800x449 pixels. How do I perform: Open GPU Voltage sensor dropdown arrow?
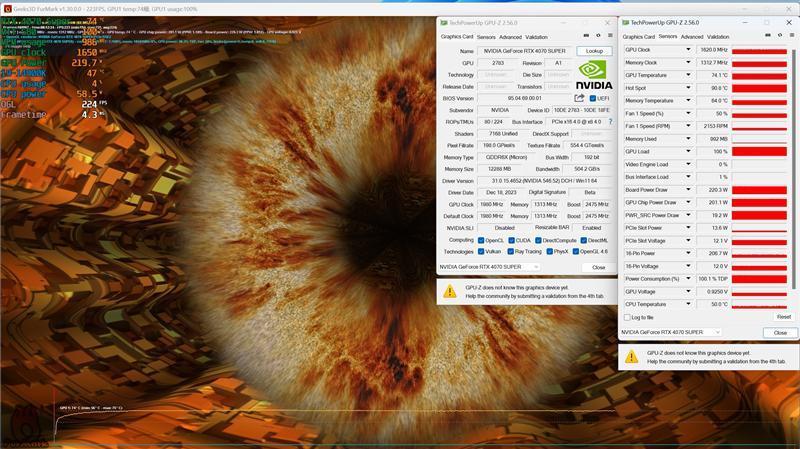coord(688,292)
